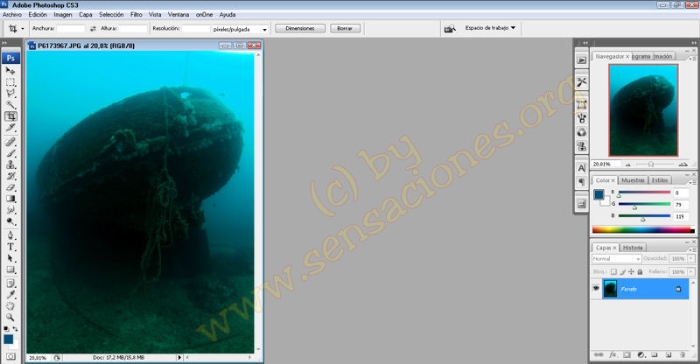Open the Filtro menu
The width and height of the screenshot is (700, 364).
[136, 15]
